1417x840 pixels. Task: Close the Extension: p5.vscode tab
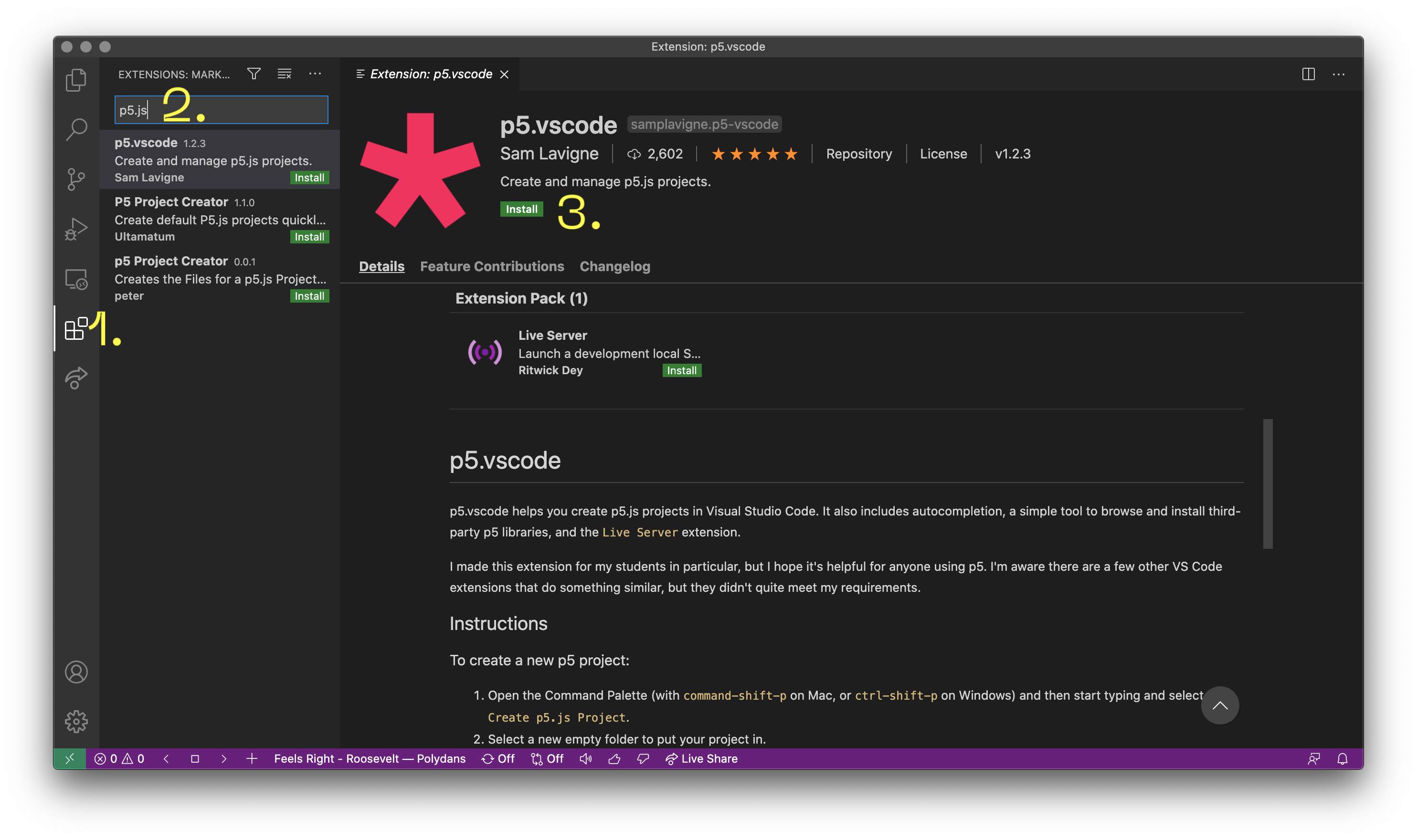point(504,74)
